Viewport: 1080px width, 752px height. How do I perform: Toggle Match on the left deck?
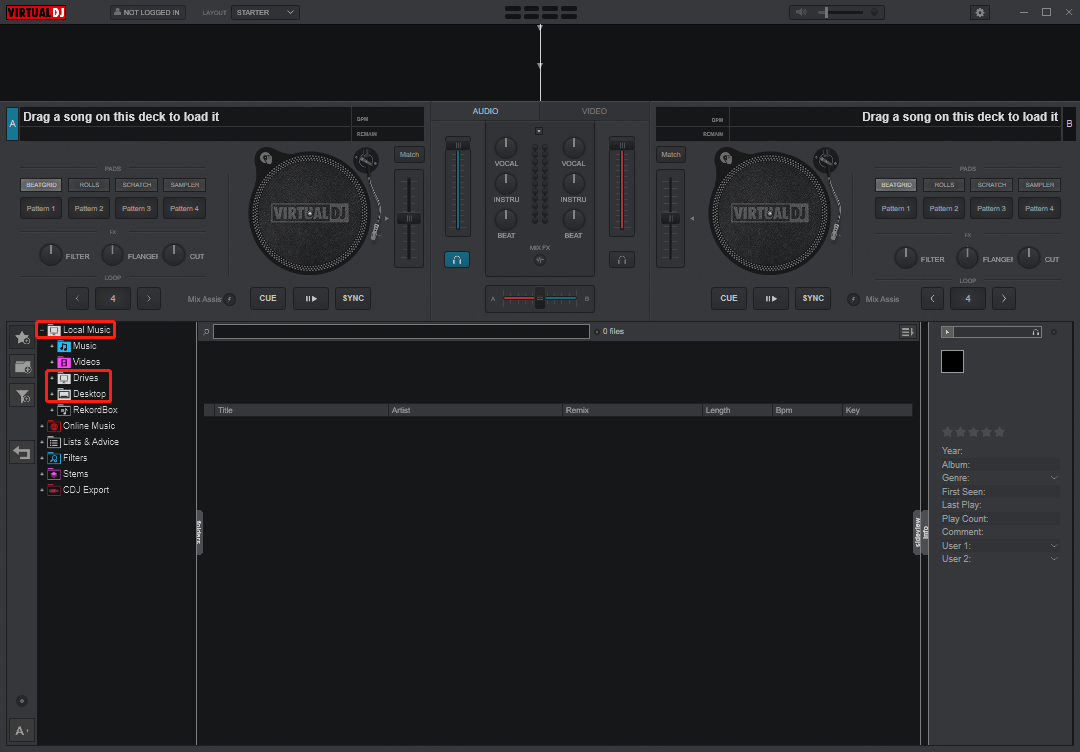(x=409, y=154)
